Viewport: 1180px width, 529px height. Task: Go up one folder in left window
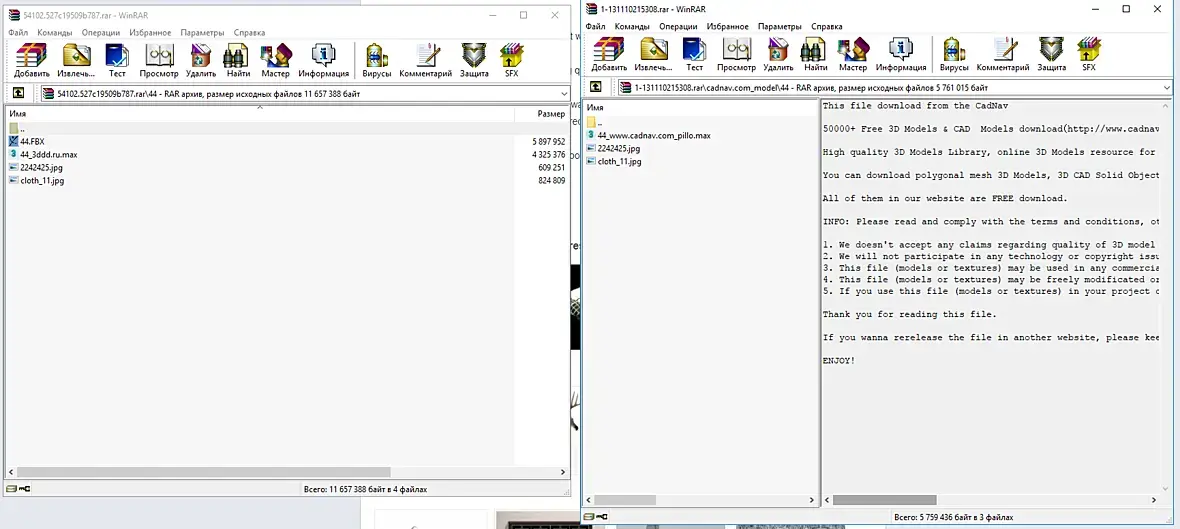pyautogui.click(x=18, y=94)
